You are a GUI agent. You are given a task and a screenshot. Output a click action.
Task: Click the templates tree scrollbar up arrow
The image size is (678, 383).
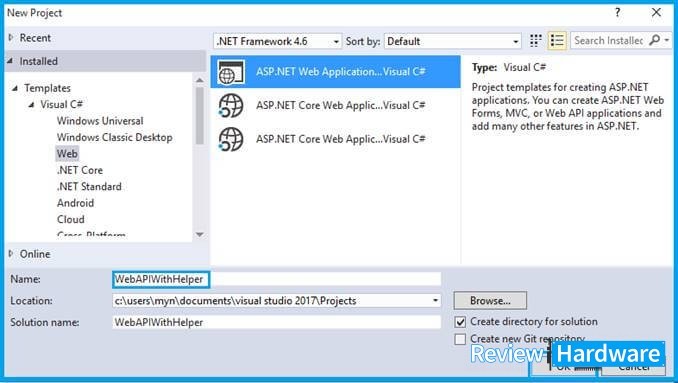(199, 80)
